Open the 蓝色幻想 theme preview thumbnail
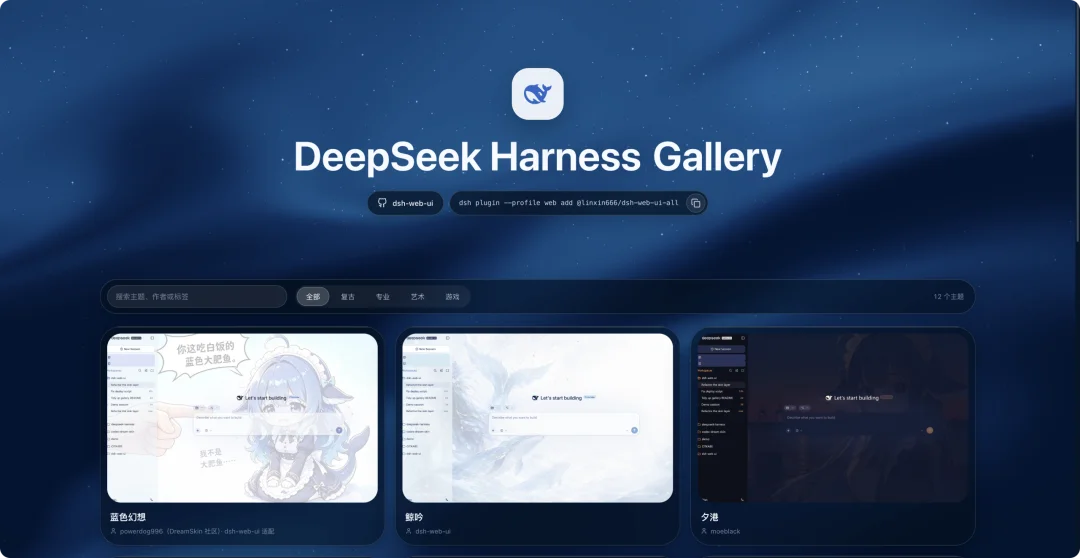Viewport: 1080px width, 558px height. 242,418
